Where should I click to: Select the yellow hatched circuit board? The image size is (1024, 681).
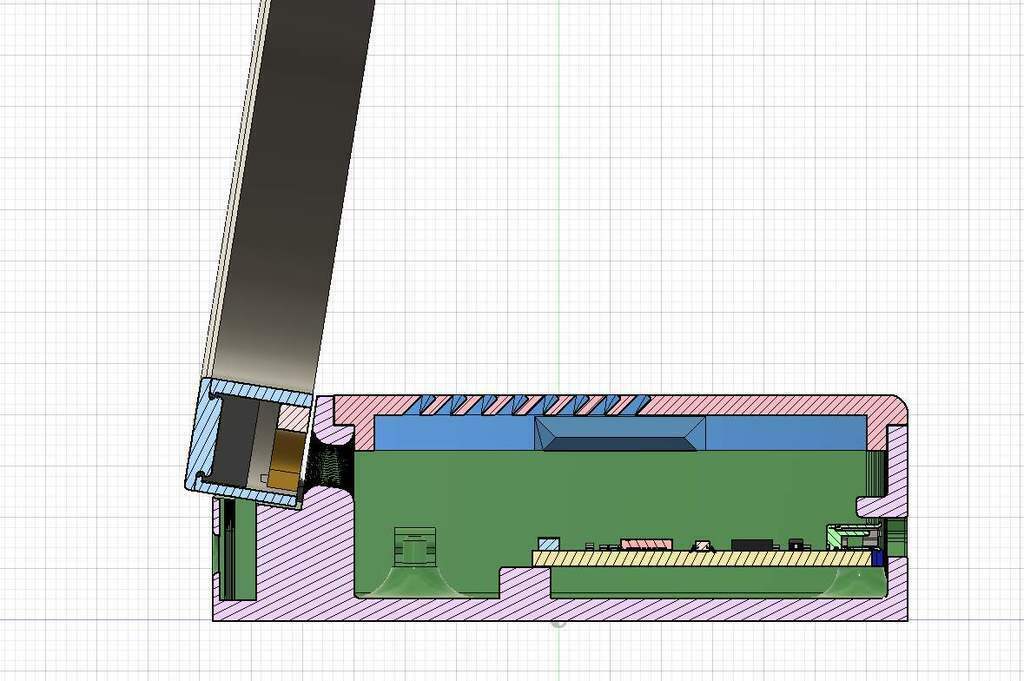click(x=702, y=558)
